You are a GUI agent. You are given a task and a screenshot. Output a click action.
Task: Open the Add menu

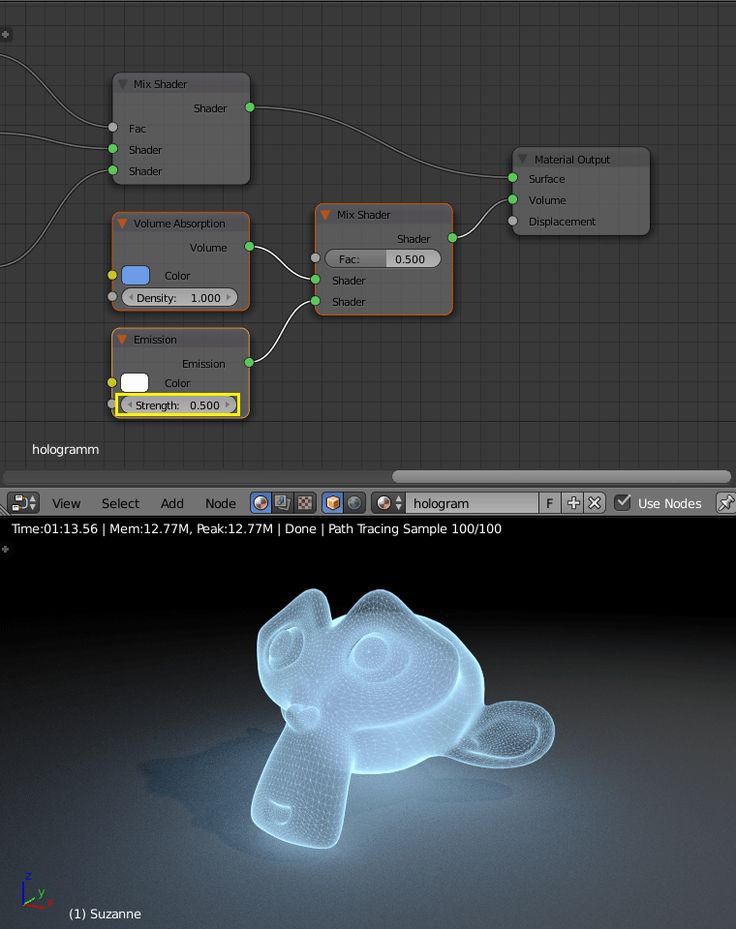[172, 503]
